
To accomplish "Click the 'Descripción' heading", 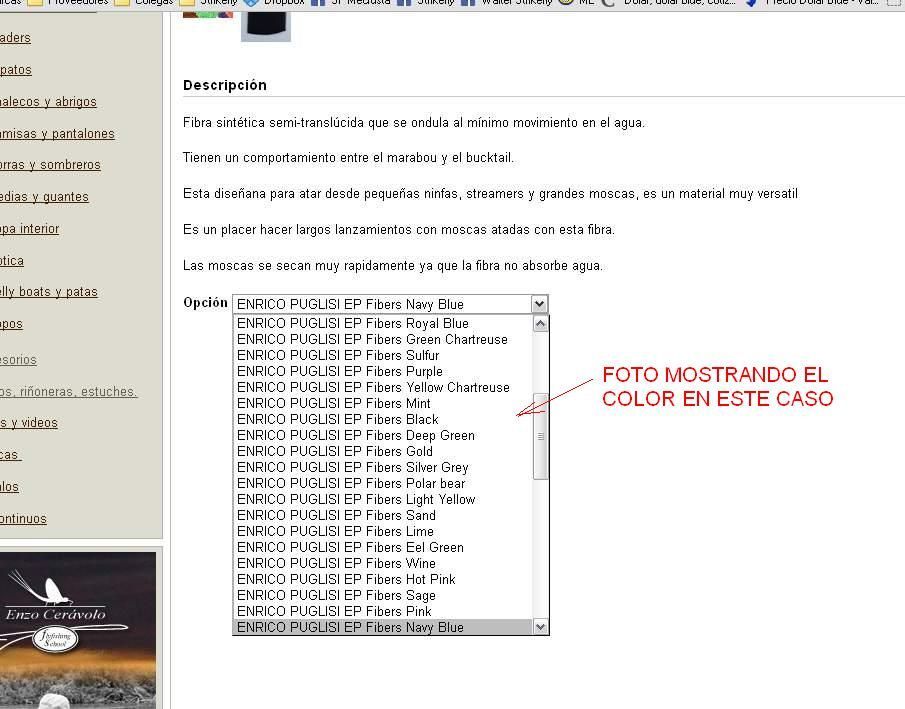I will point(225,85).
